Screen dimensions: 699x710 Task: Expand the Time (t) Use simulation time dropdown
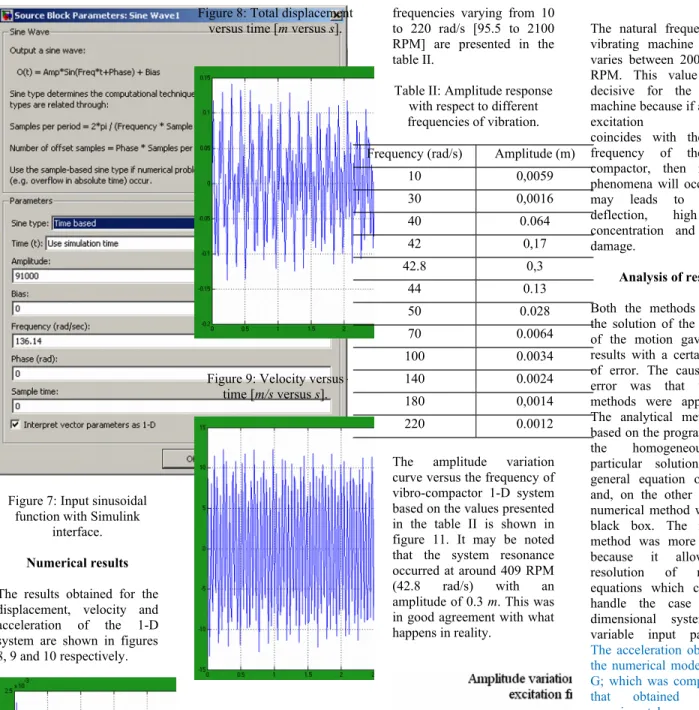click(120, 243)
